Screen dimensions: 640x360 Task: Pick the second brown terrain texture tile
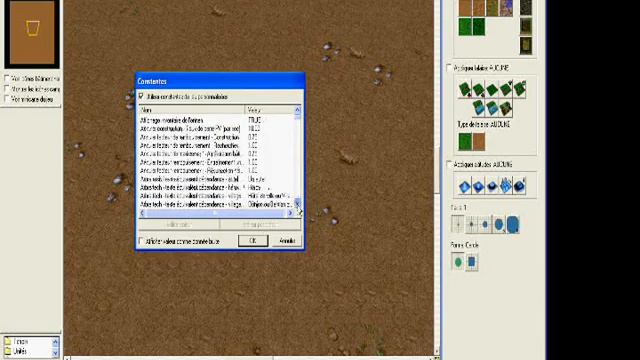(x=479, y=8)
